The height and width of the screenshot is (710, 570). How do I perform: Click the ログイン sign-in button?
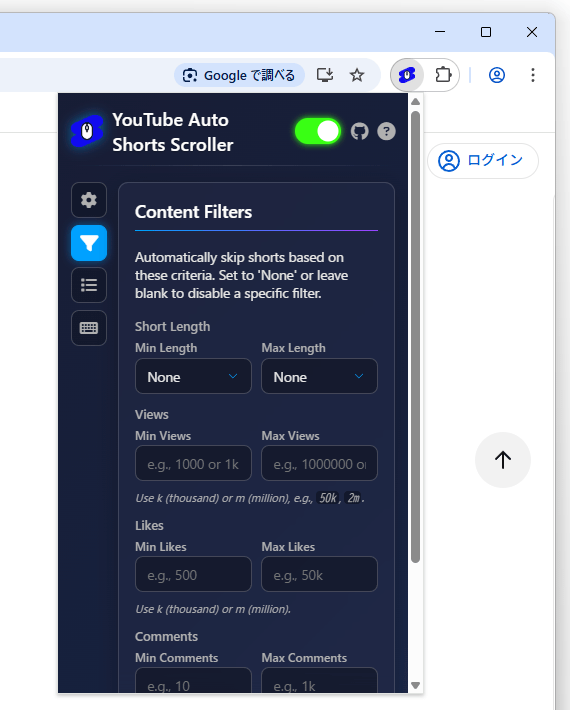[483, 161]
